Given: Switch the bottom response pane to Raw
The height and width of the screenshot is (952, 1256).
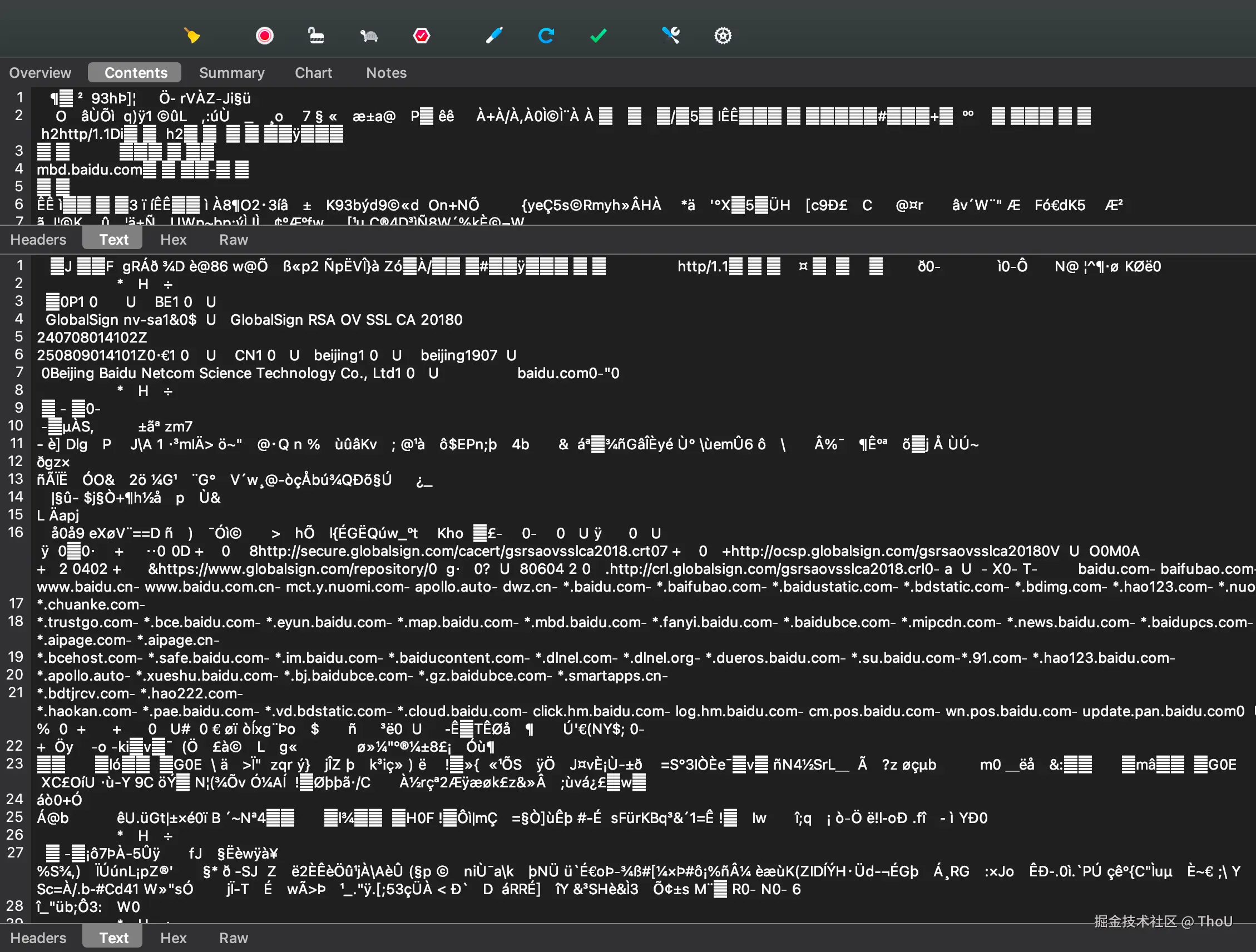Looking at the screenshot, I should click(234, 938).
